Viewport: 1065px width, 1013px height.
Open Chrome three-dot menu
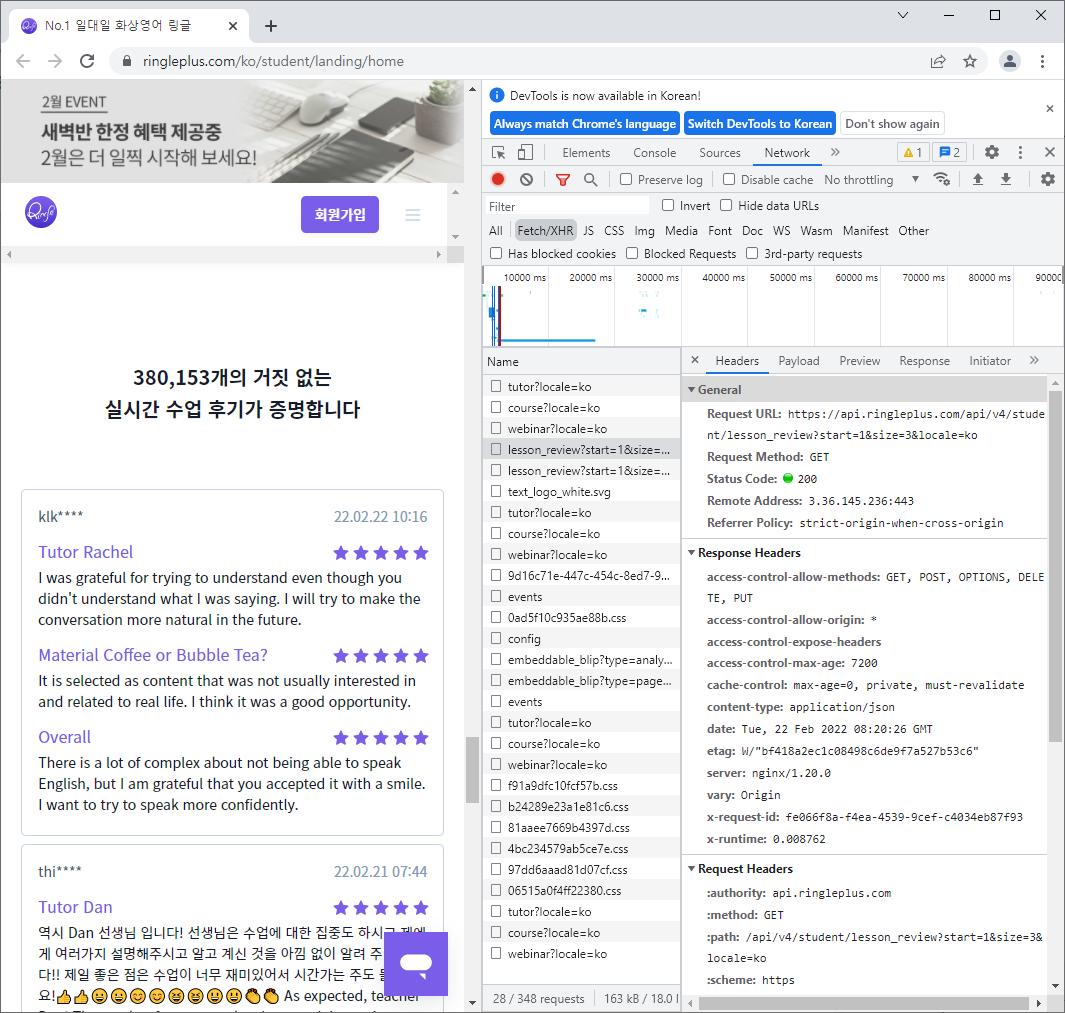click(x=1043, y=61)
